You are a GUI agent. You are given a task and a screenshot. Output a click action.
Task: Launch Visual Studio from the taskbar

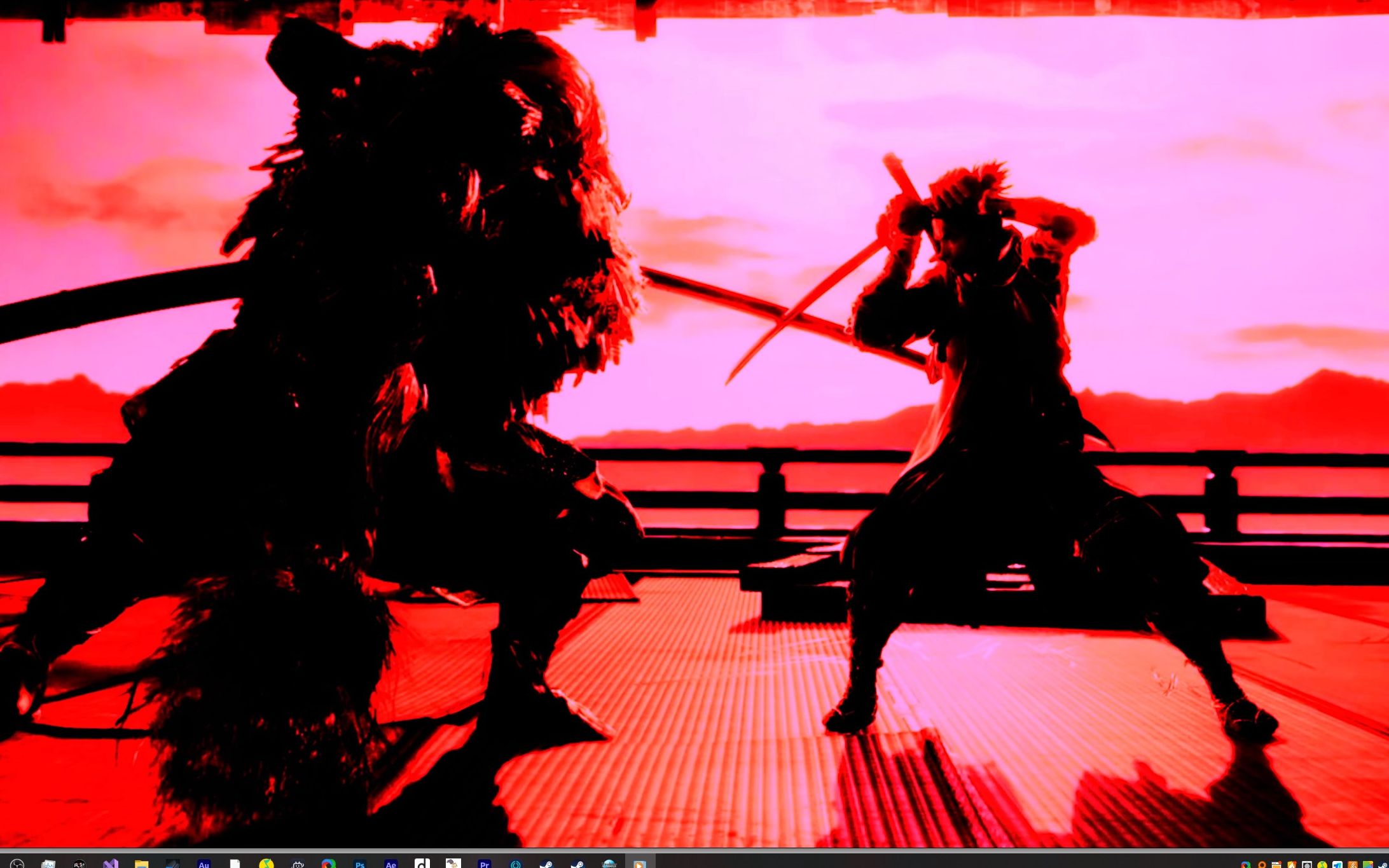111,864
